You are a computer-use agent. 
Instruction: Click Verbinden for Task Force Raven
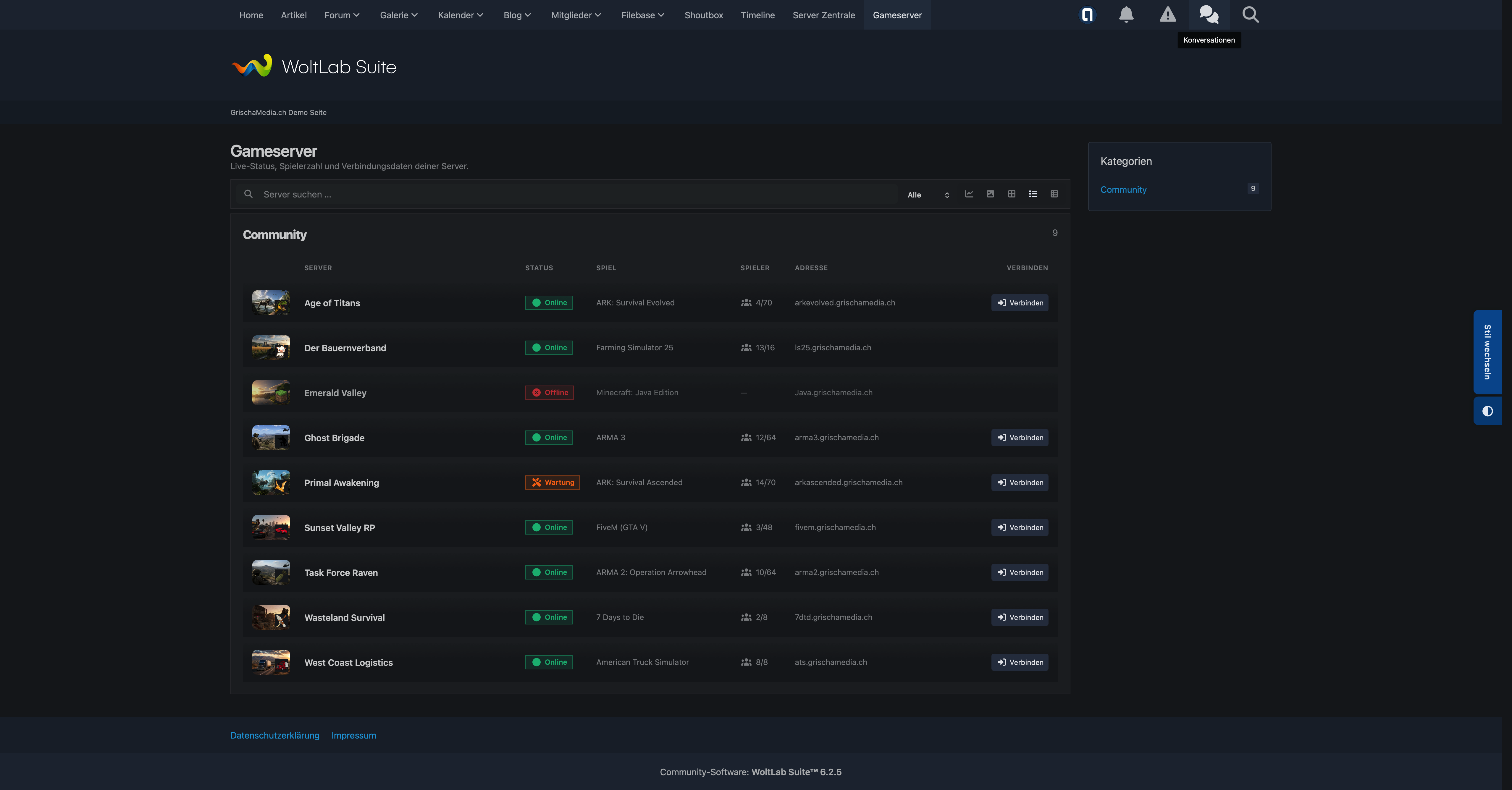pyautogui.click(x=1020, y=572)
